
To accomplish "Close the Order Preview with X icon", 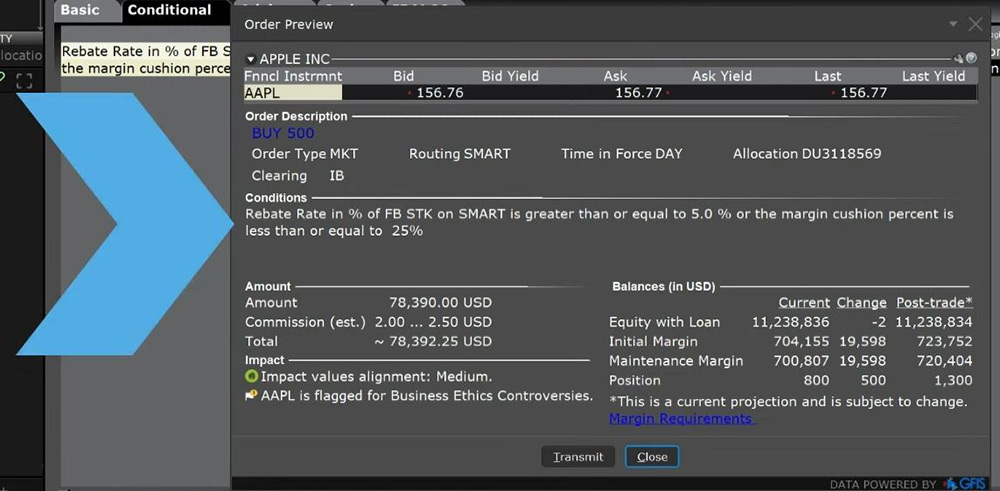I will (x=977, y=24).
